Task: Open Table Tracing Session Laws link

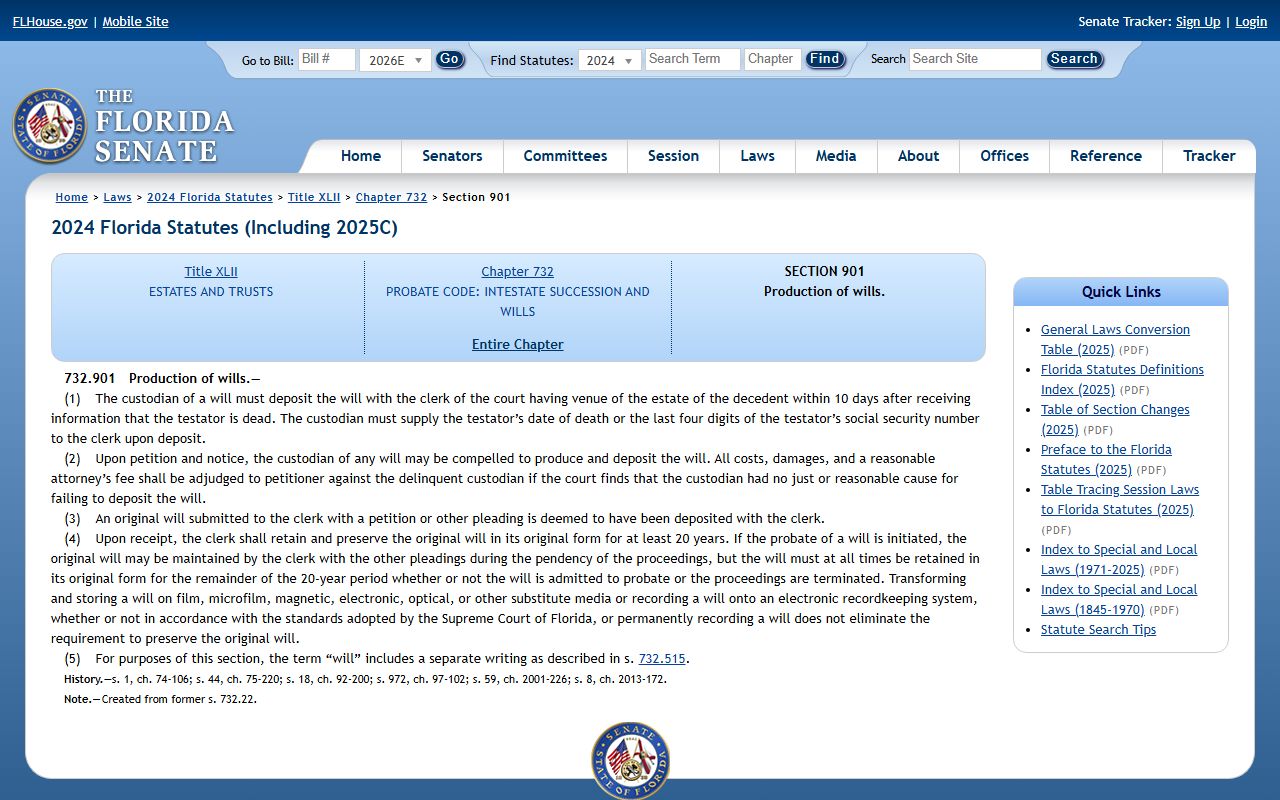Action: pos(1120,499)
